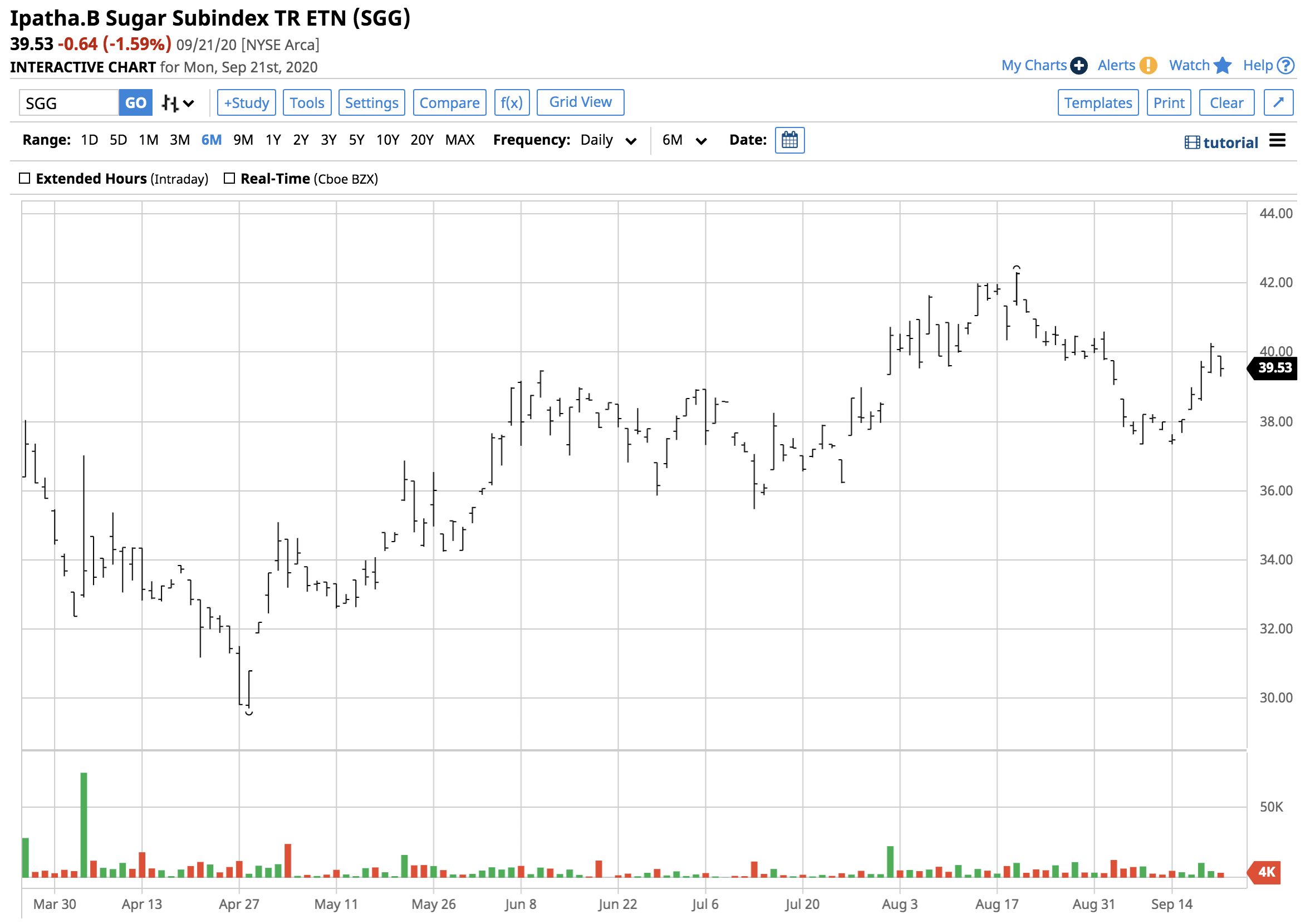Select the MAX range
The height and width of the screenshot is (924, 1315).
[459, 140]
